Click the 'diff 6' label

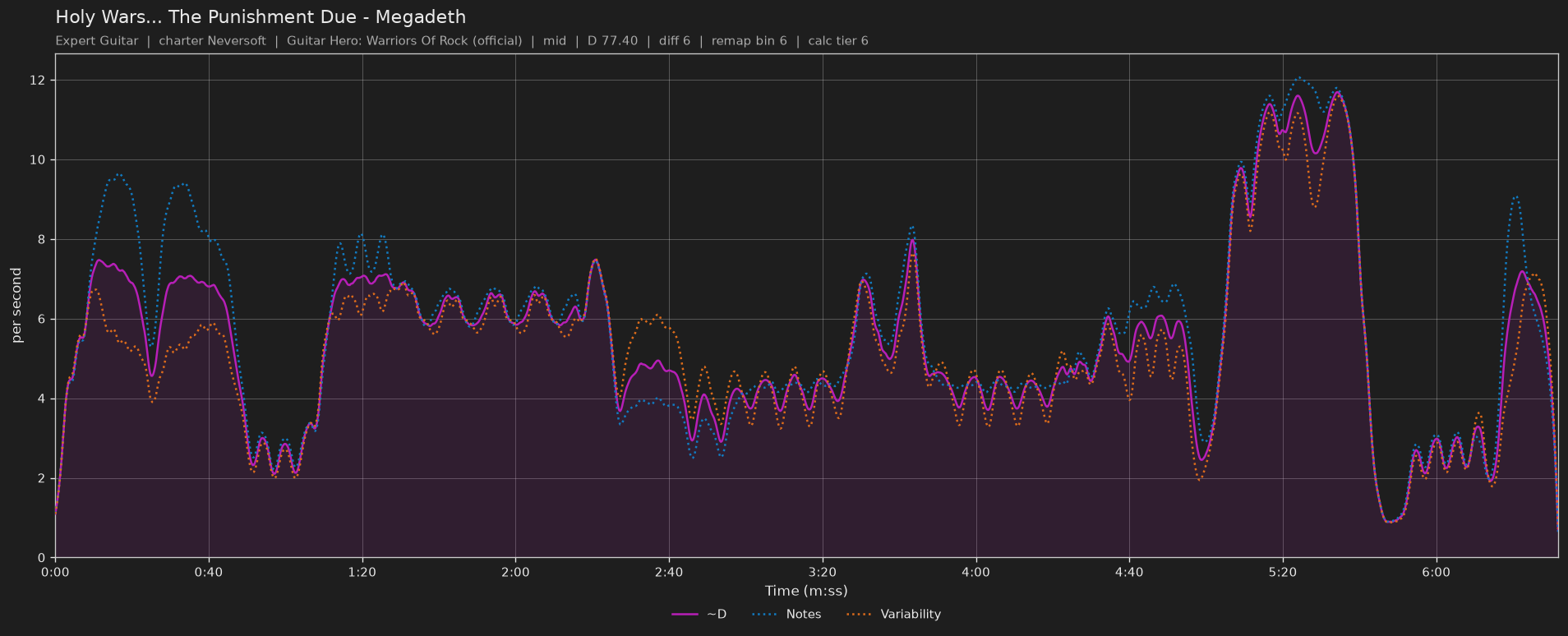pos(675,41)
